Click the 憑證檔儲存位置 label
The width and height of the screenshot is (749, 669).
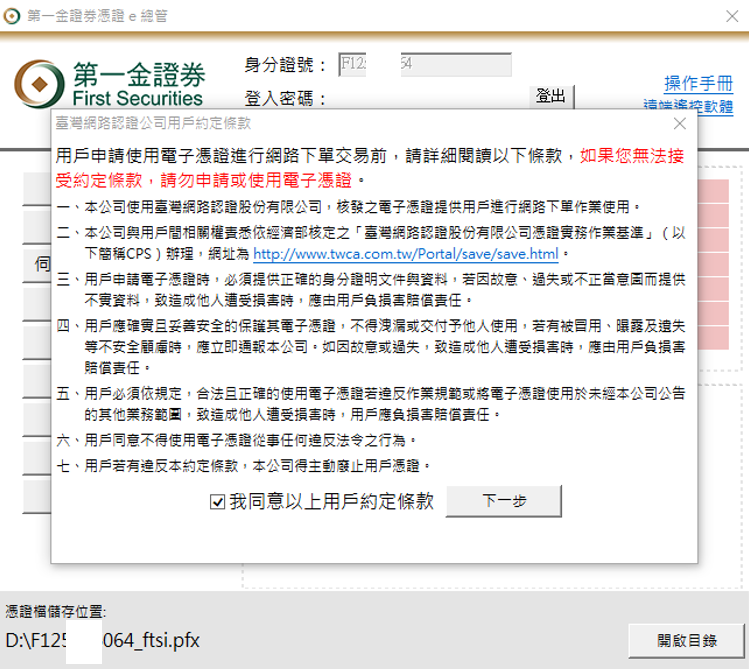tap(55, 611)
